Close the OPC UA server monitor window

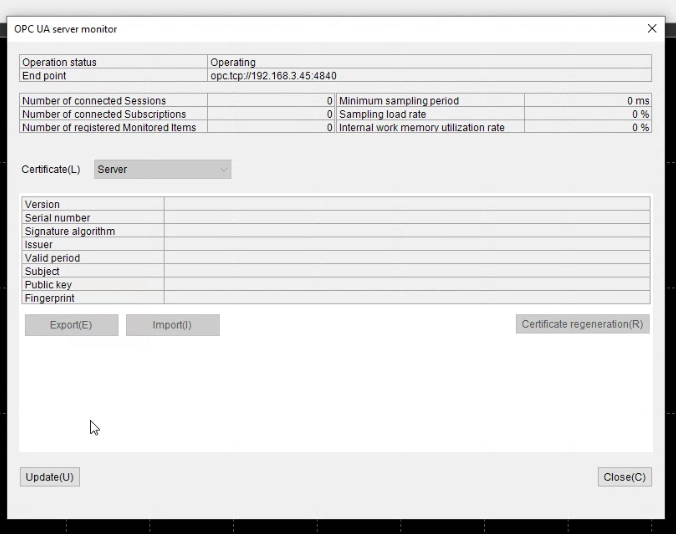(652, 28)
